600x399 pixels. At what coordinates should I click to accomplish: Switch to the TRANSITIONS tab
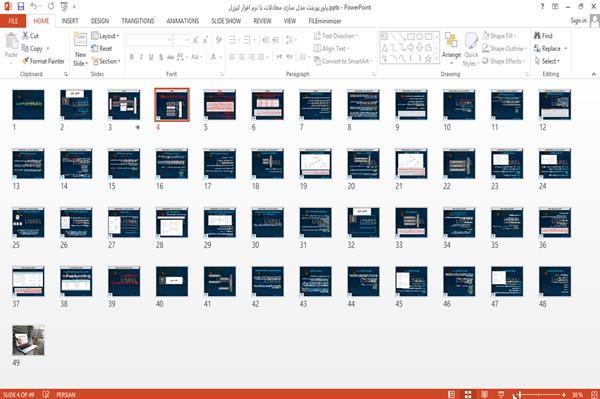138,21
